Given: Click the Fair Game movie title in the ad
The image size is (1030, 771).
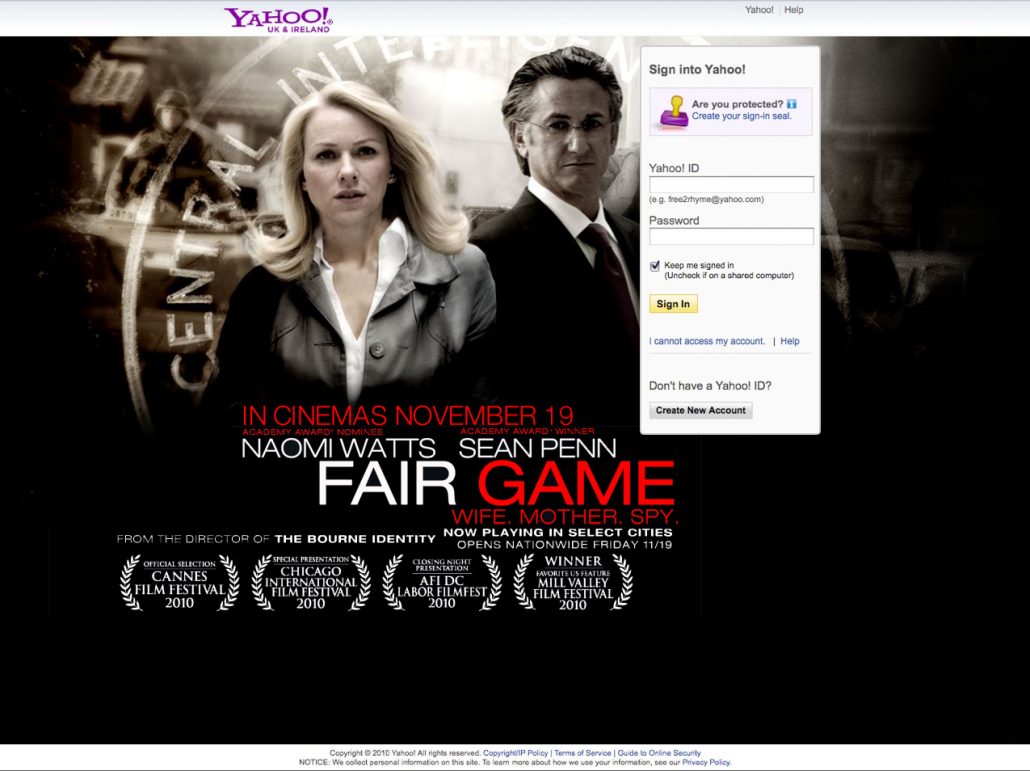Looking at the screenshot, I should pos(495,484).
